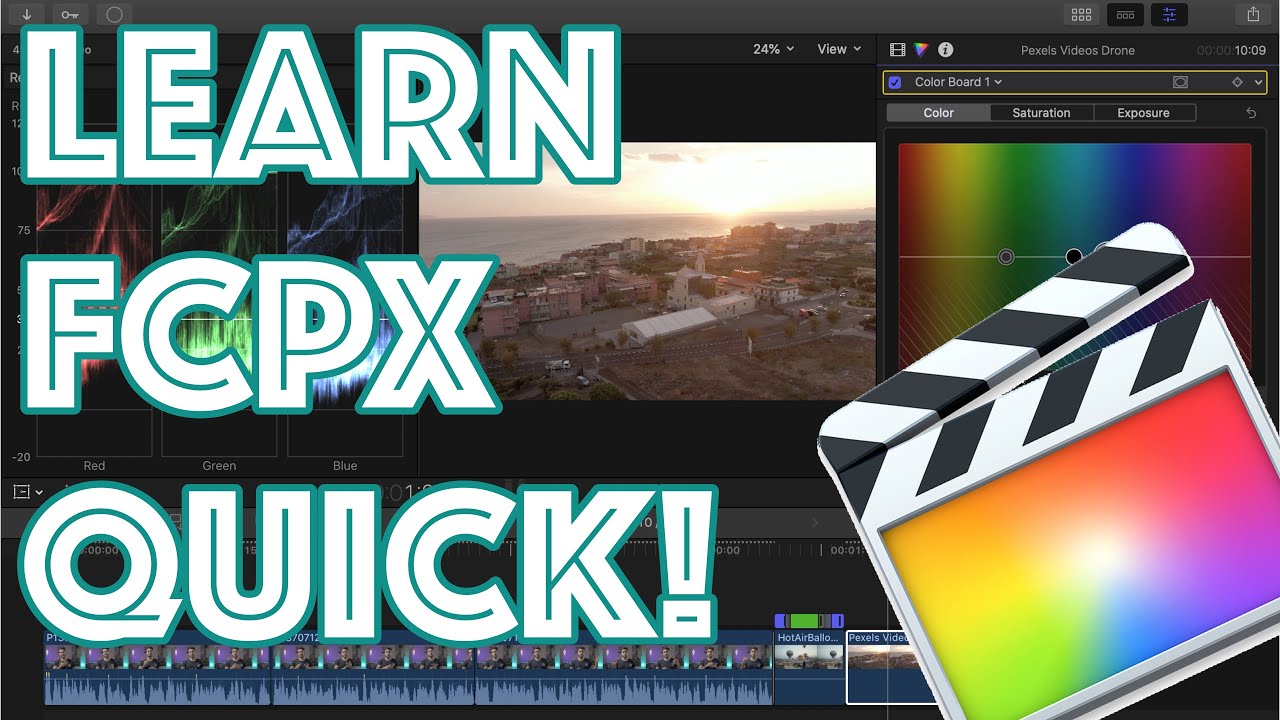Image resolution: width=1280 pixels, height=720 pixels.
Task: Expand the chevron at right of Color Board row
Action: [1258, 82]
